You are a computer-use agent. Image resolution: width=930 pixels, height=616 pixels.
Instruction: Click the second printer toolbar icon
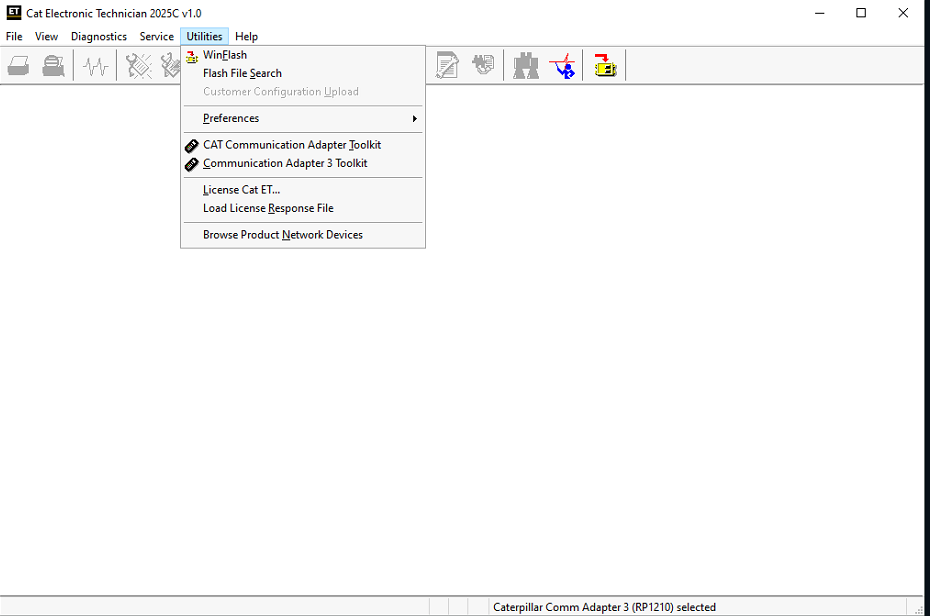(x=53, y=65)
